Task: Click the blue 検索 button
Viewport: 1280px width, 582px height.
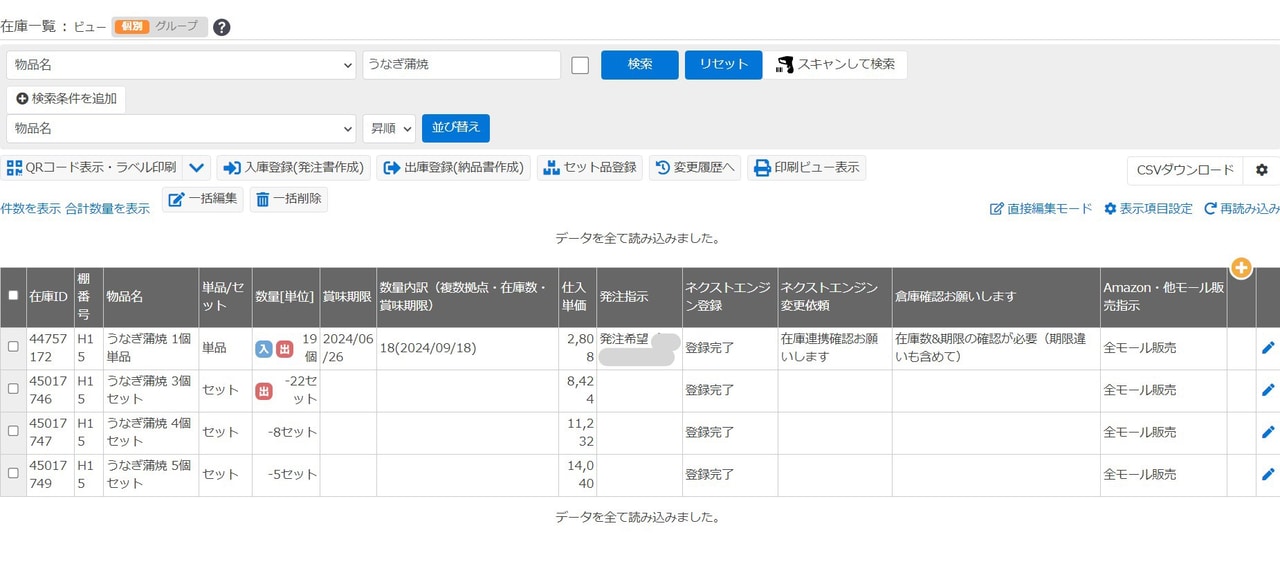Action: coord(639,65)
